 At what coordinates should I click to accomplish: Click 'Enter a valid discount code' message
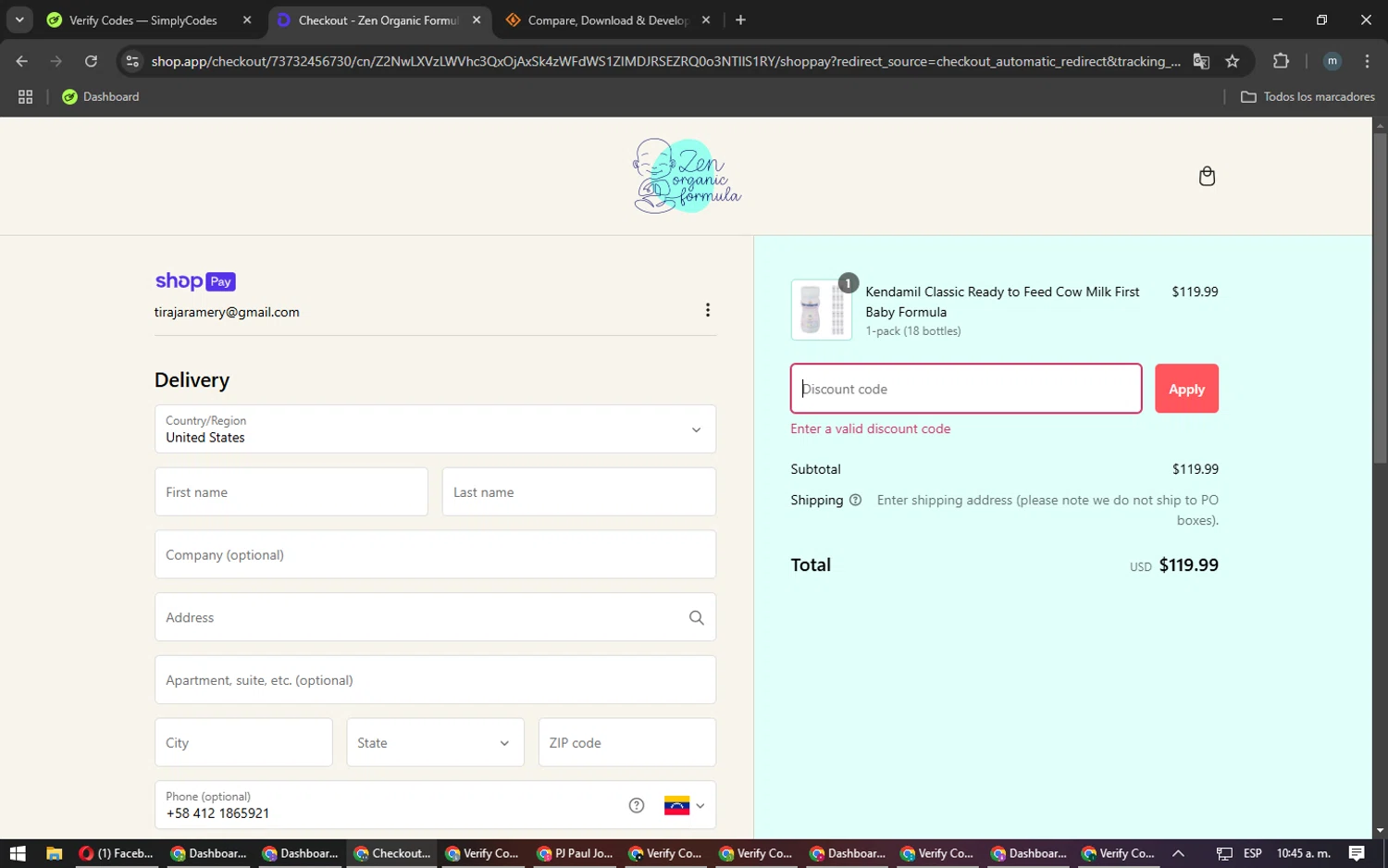(x=871, y=428)
